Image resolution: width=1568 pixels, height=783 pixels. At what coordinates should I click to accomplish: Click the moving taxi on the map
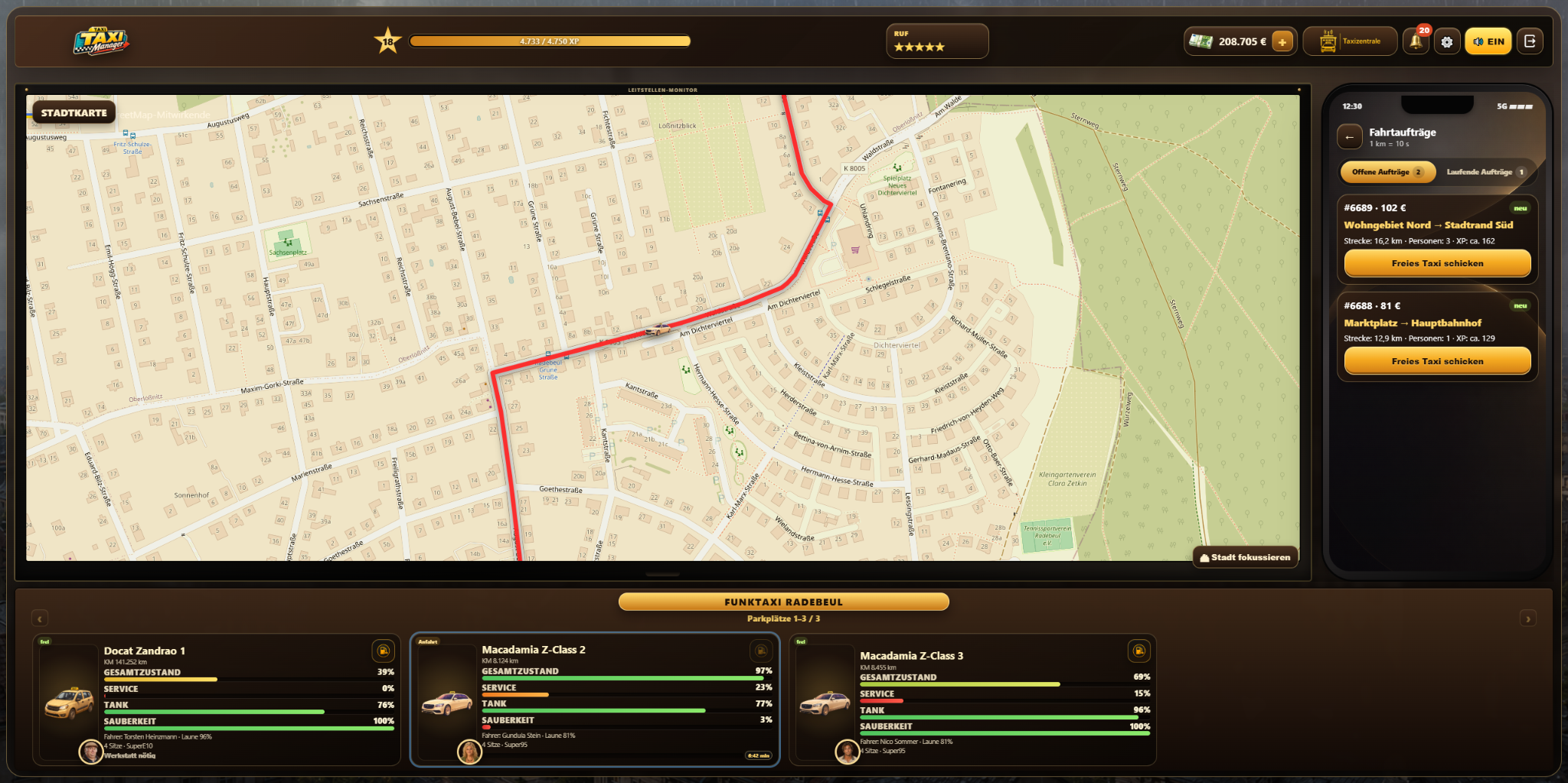tap(658, 330)
